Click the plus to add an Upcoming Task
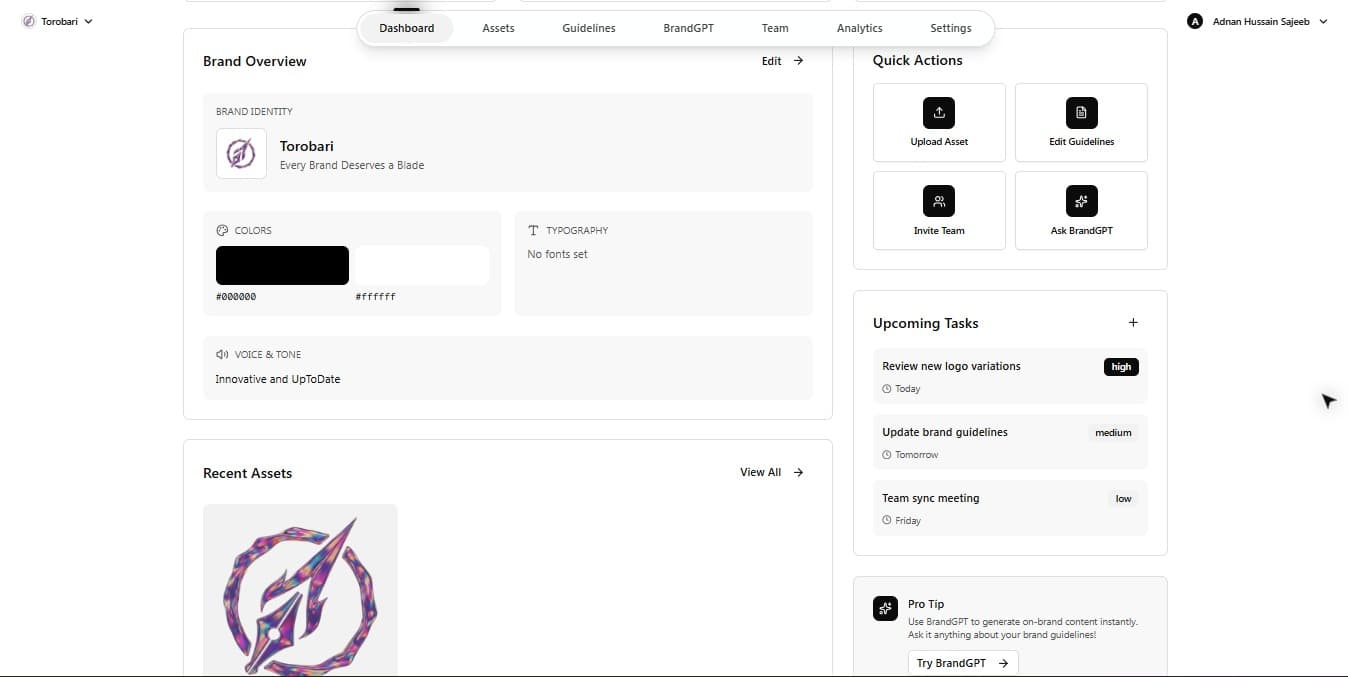1348x677 pixels. coord(1133,322)
